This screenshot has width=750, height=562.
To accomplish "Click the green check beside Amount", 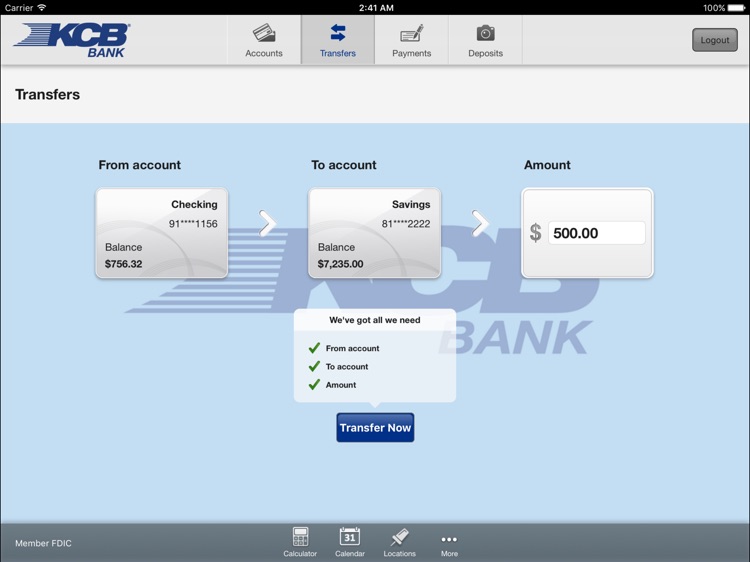I will (314, 384).
